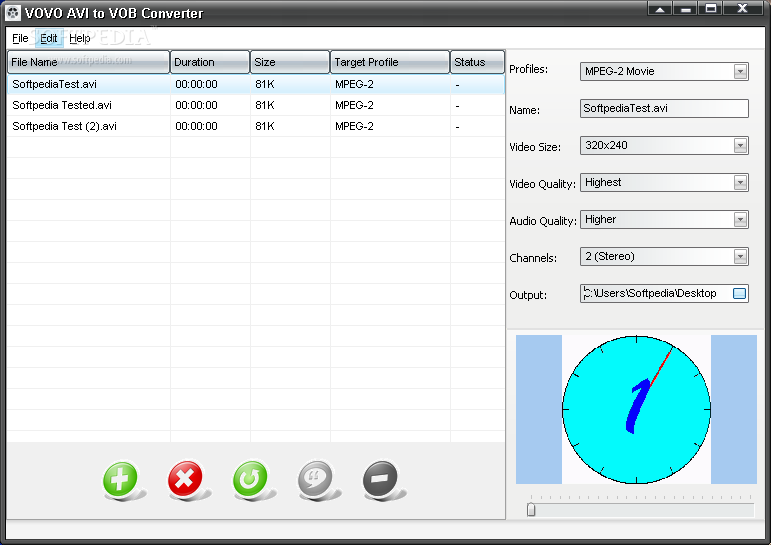Click the gray speech bubble button
771x545 pixels.
(315, 479)
